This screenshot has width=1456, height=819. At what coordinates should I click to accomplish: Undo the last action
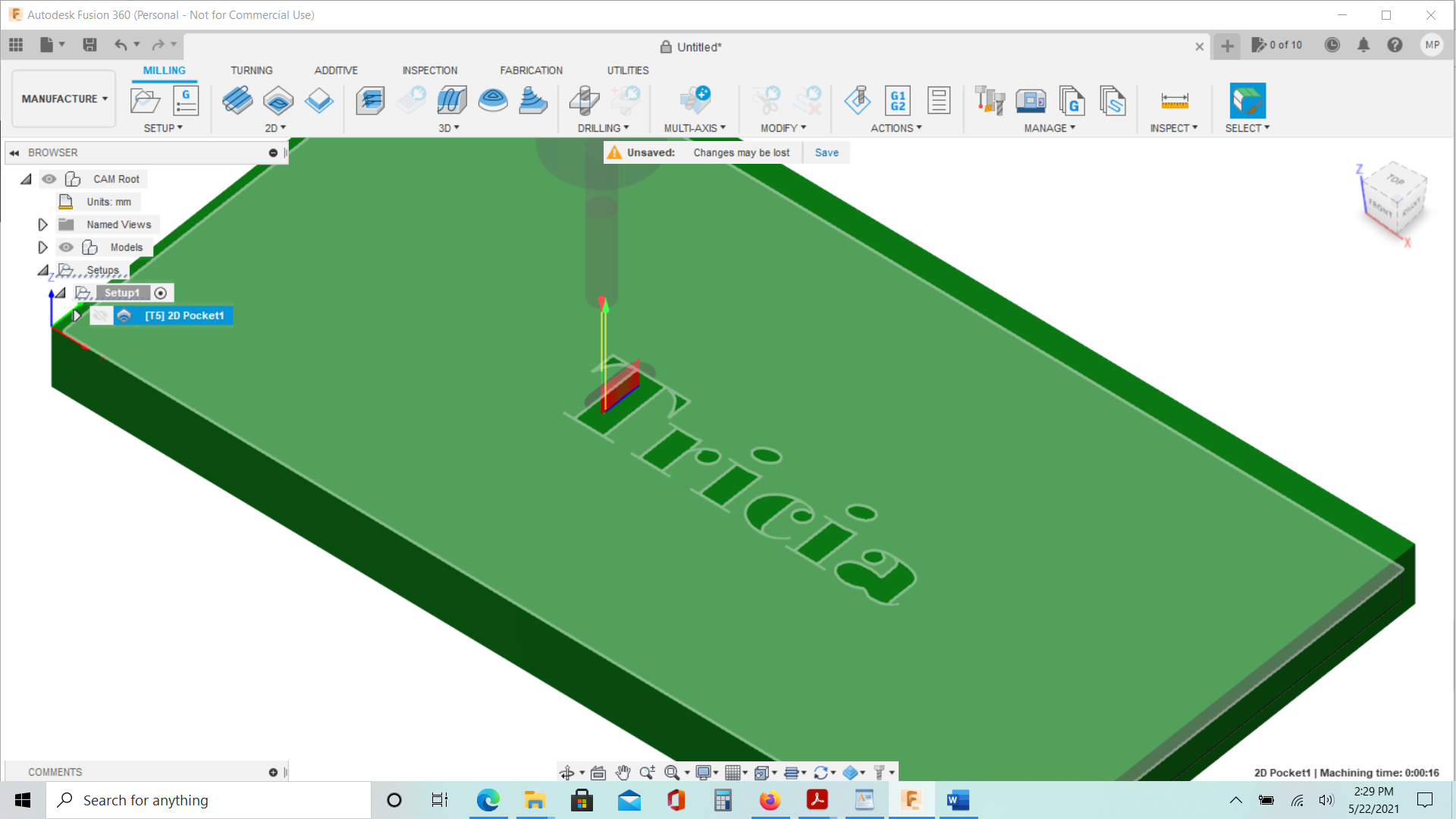(x=121, y=45)
